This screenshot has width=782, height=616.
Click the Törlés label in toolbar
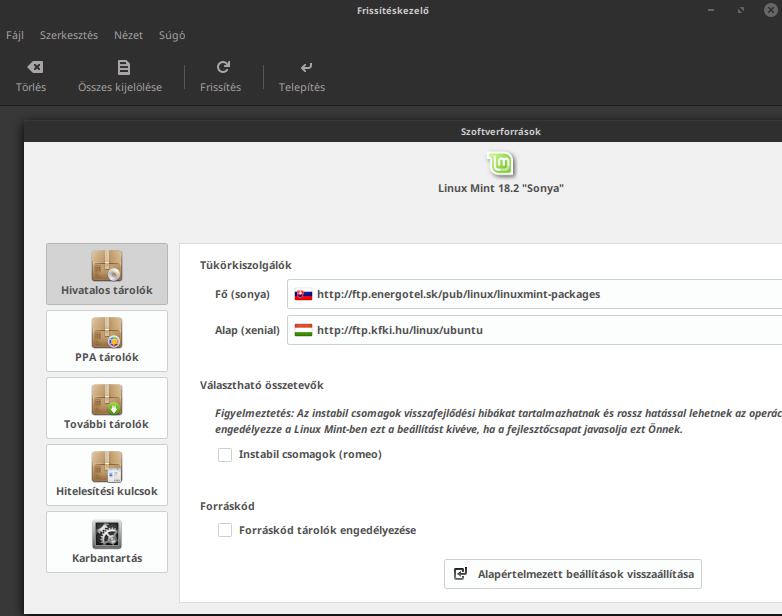[31, 87]
